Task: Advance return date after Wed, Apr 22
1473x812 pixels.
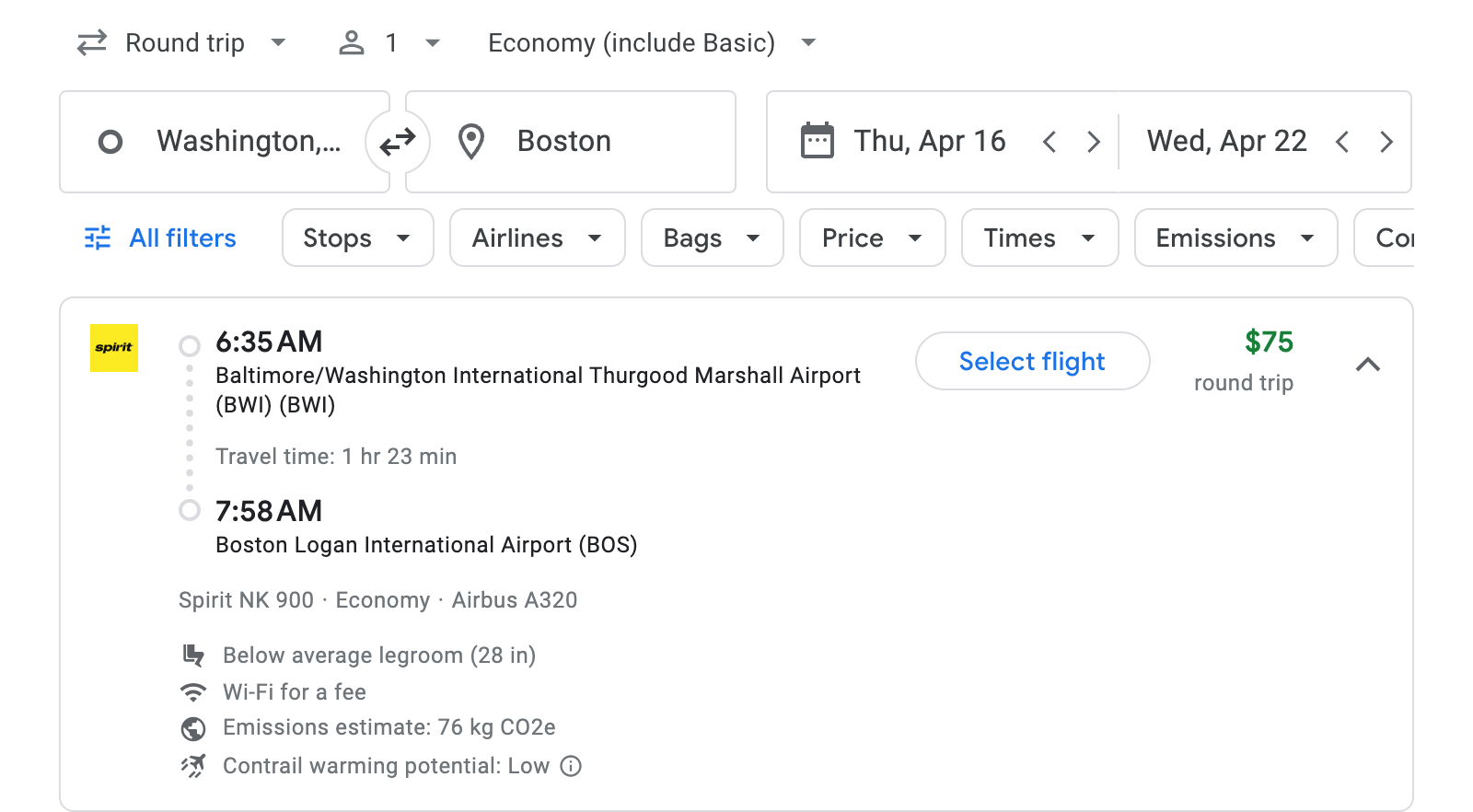Action: [x=1386, y=142]
